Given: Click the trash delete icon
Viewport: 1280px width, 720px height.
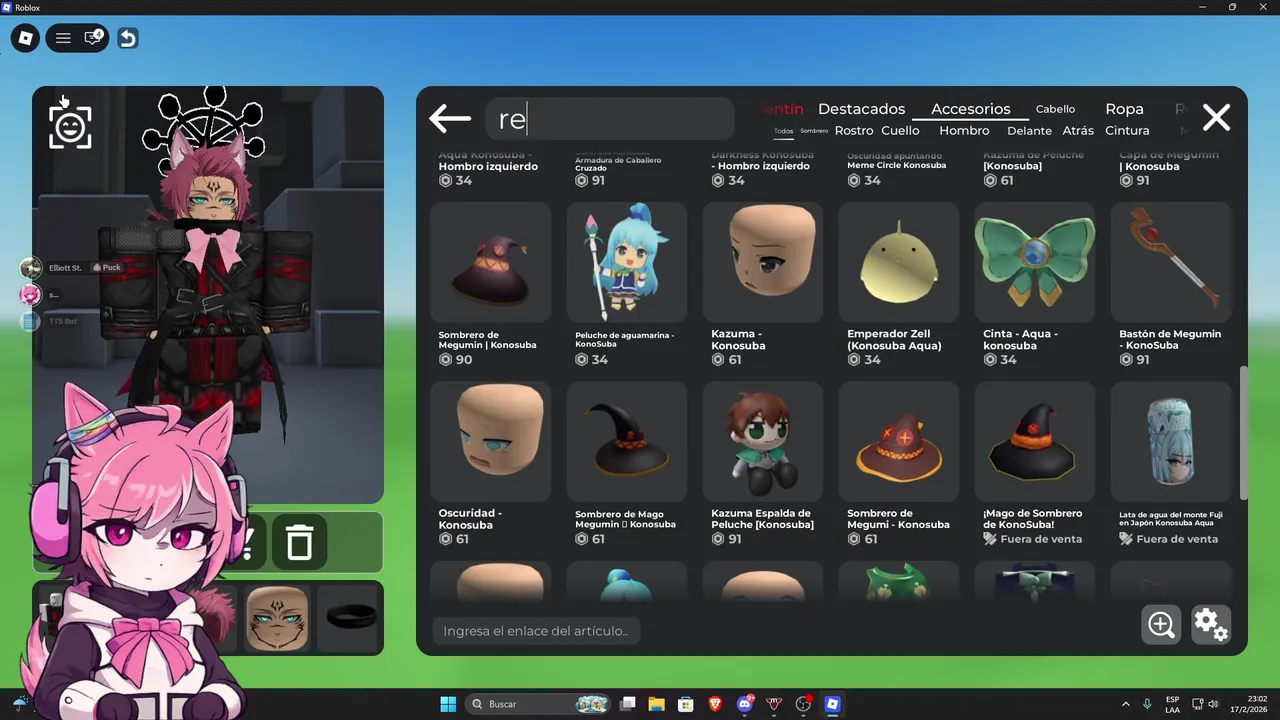Looking at the screenshot, I should tap(300, 542).
